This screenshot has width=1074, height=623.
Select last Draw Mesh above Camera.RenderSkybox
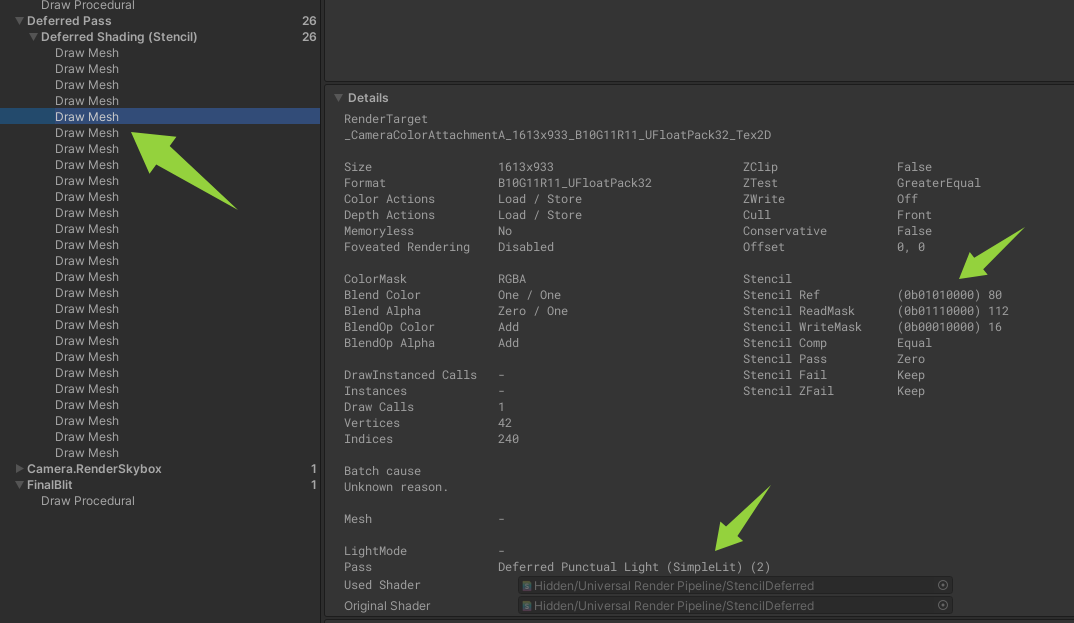coord(87,453)
